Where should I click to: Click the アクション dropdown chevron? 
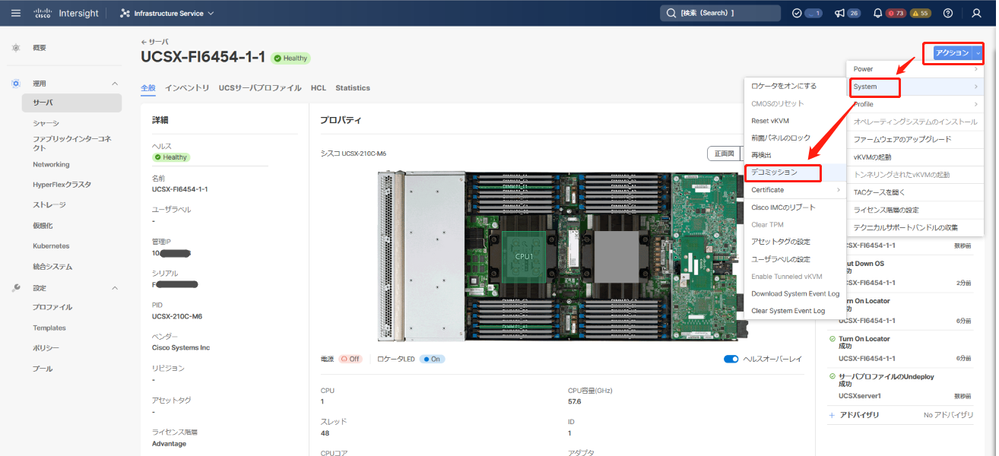point(978,53)
